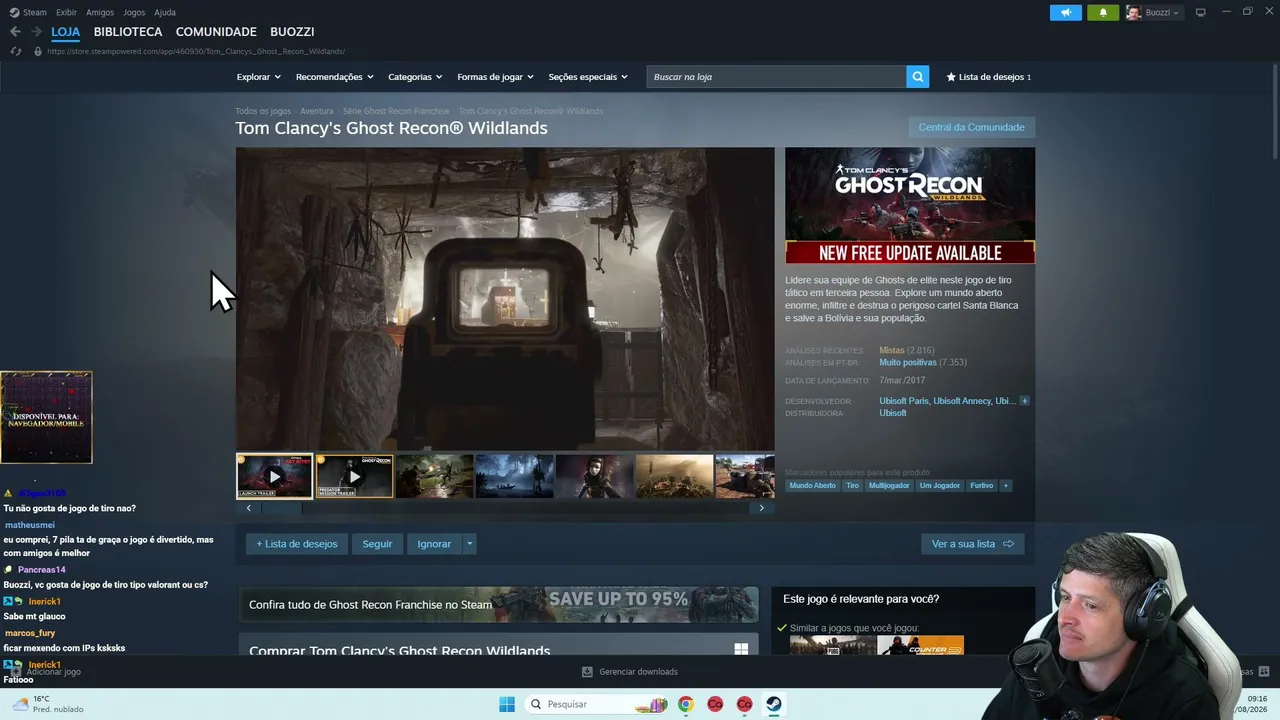Viewport: 1280px width, 720px height.
Task: Play the Predator Mission Trailer thumbnail
Action: 354,476
